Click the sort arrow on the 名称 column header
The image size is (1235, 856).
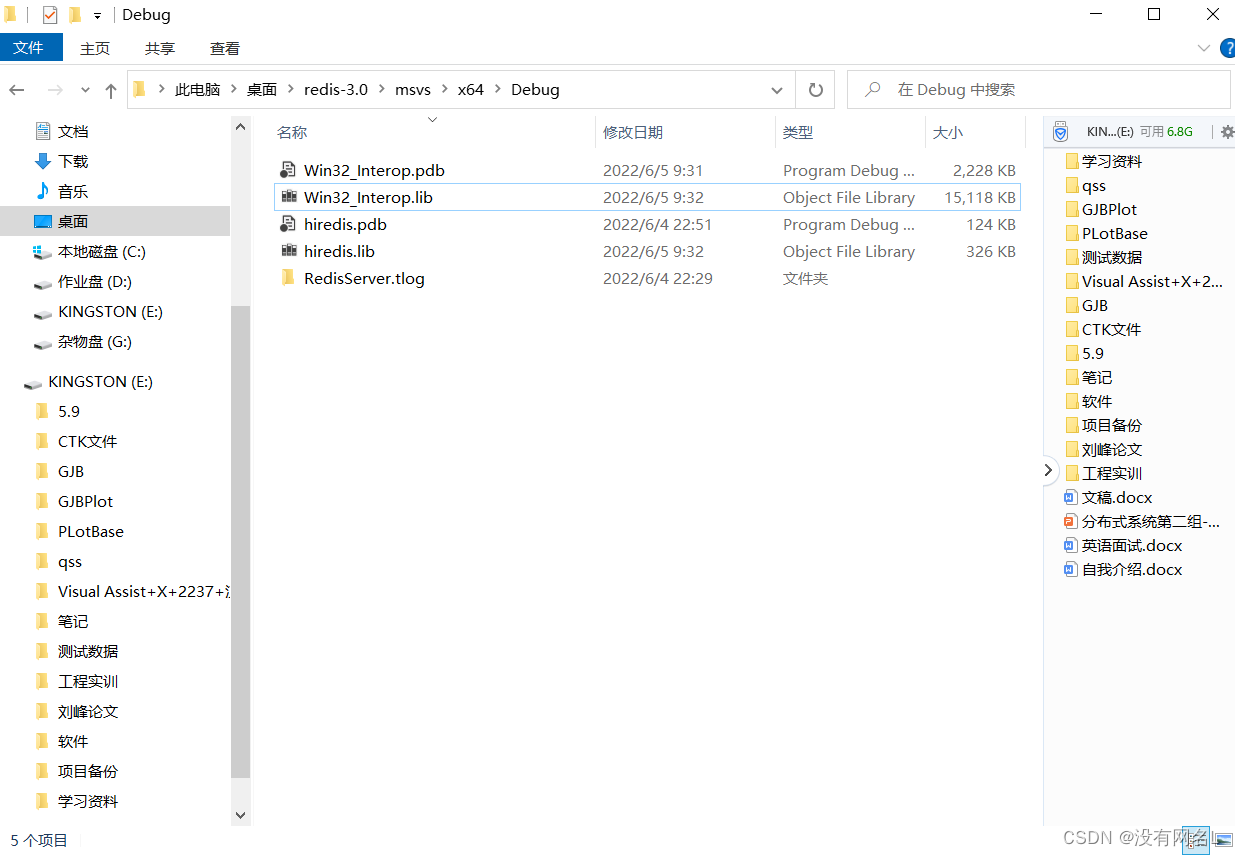(431, 117)
